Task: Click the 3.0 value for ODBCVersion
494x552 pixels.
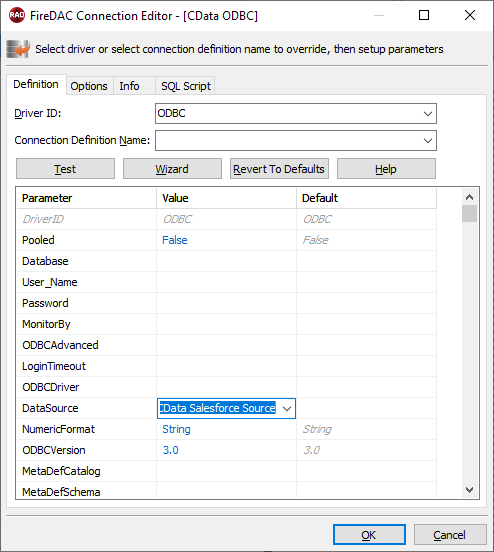Action: point(171,450)
